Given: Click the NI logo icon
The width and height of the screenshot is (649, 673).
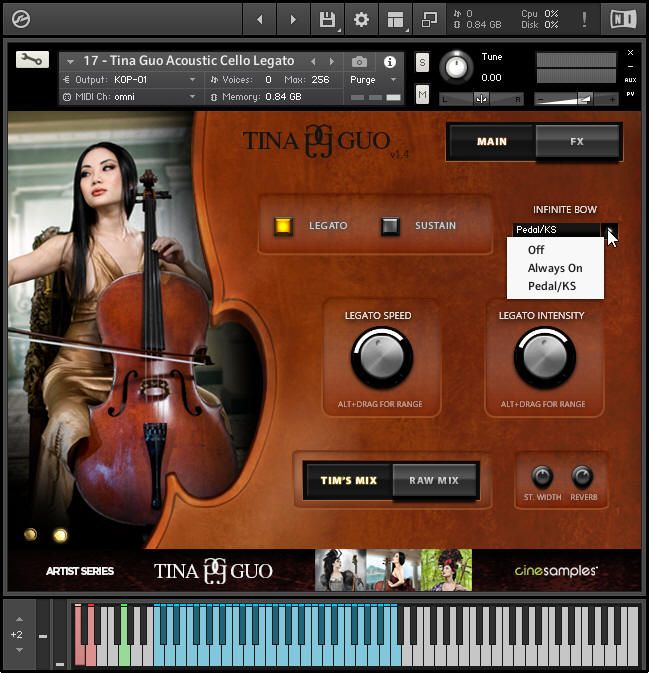Looking at the screenshot, I should click(x=623, y=19).
